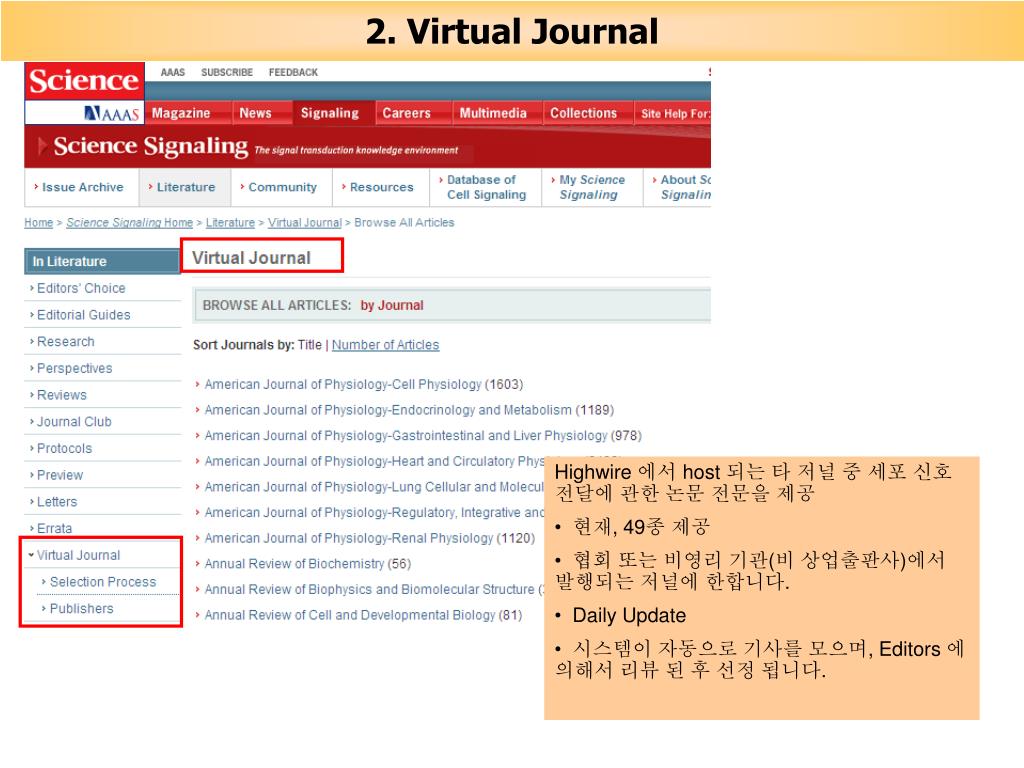The image size is (1024, 768).
Task: Open Database of Cell Signaling
Action: click(x=486, y=187)
